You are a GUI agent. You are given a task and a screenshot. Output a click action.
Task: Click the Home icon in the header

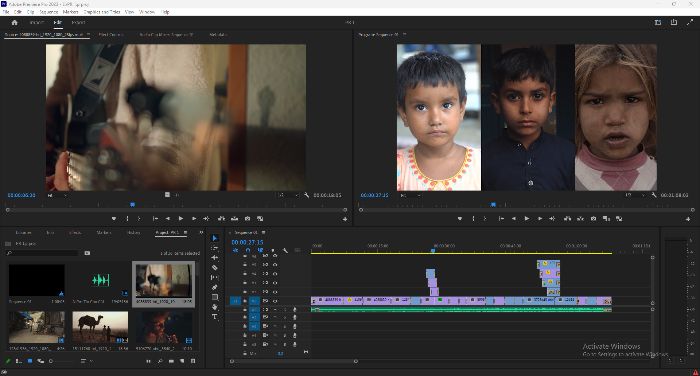click(15, 22)
